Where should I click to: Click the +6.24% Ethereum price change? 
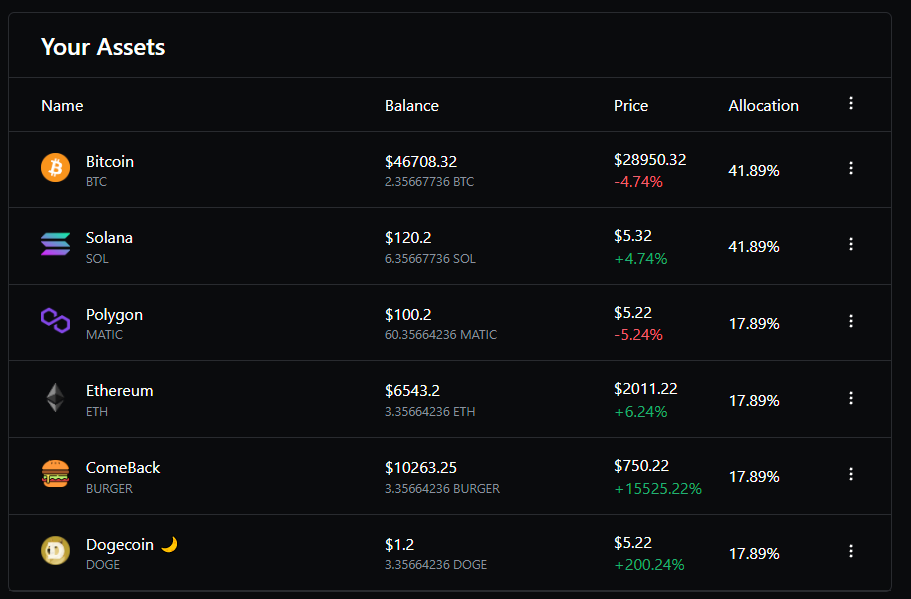641,412
